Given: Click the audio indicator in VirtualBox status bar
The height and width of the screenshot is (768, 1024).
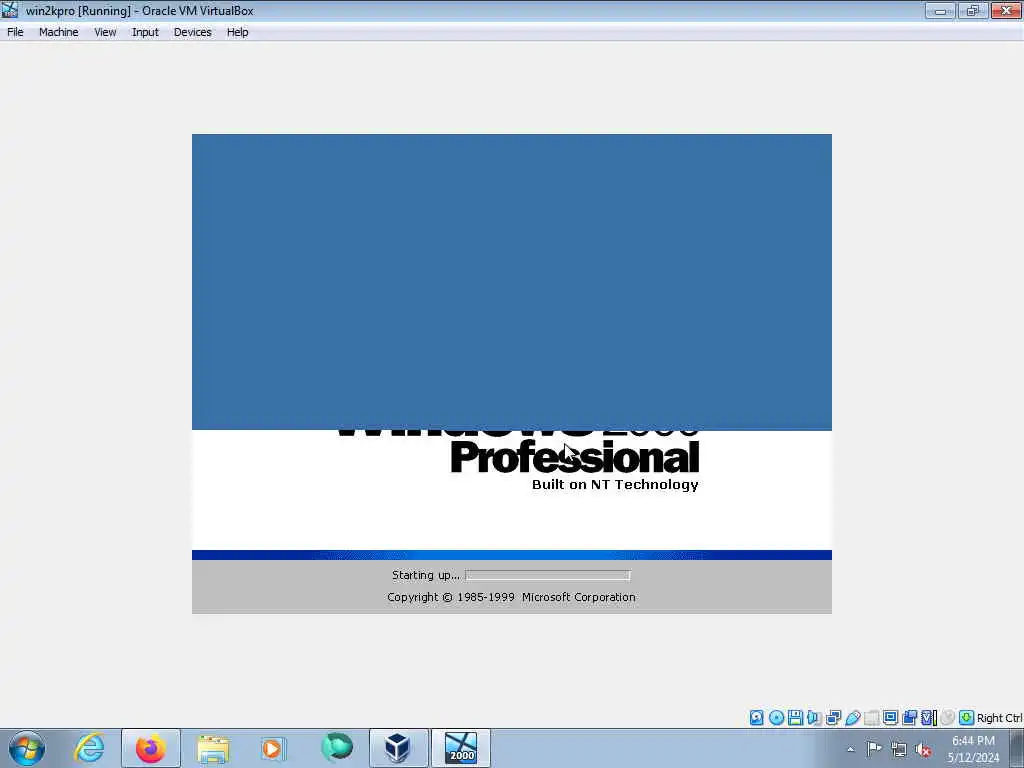Looking at the screenshot, I should pos(814,718).
